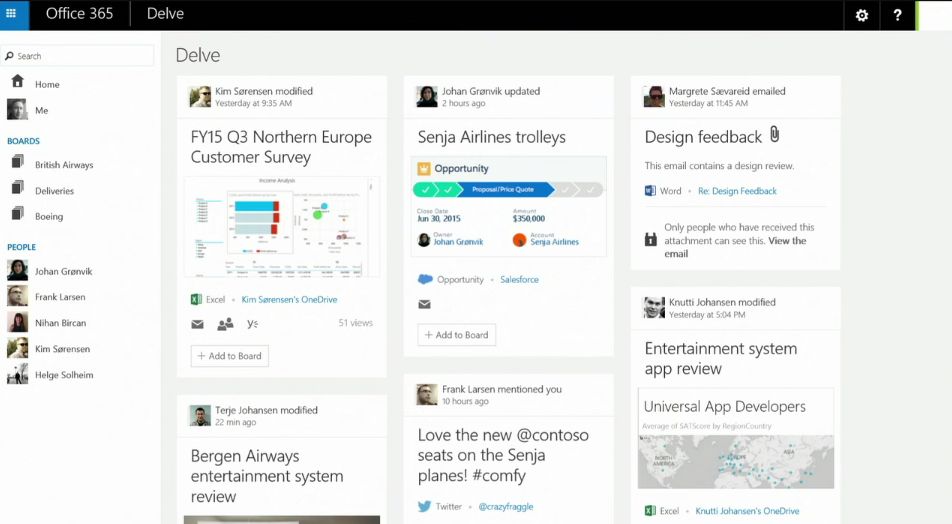Image resolution: width=952 pixels, height=524 pixels.
Task: Click Johan Grønvik owner link in Opportunity
Action: coord(458,242)
